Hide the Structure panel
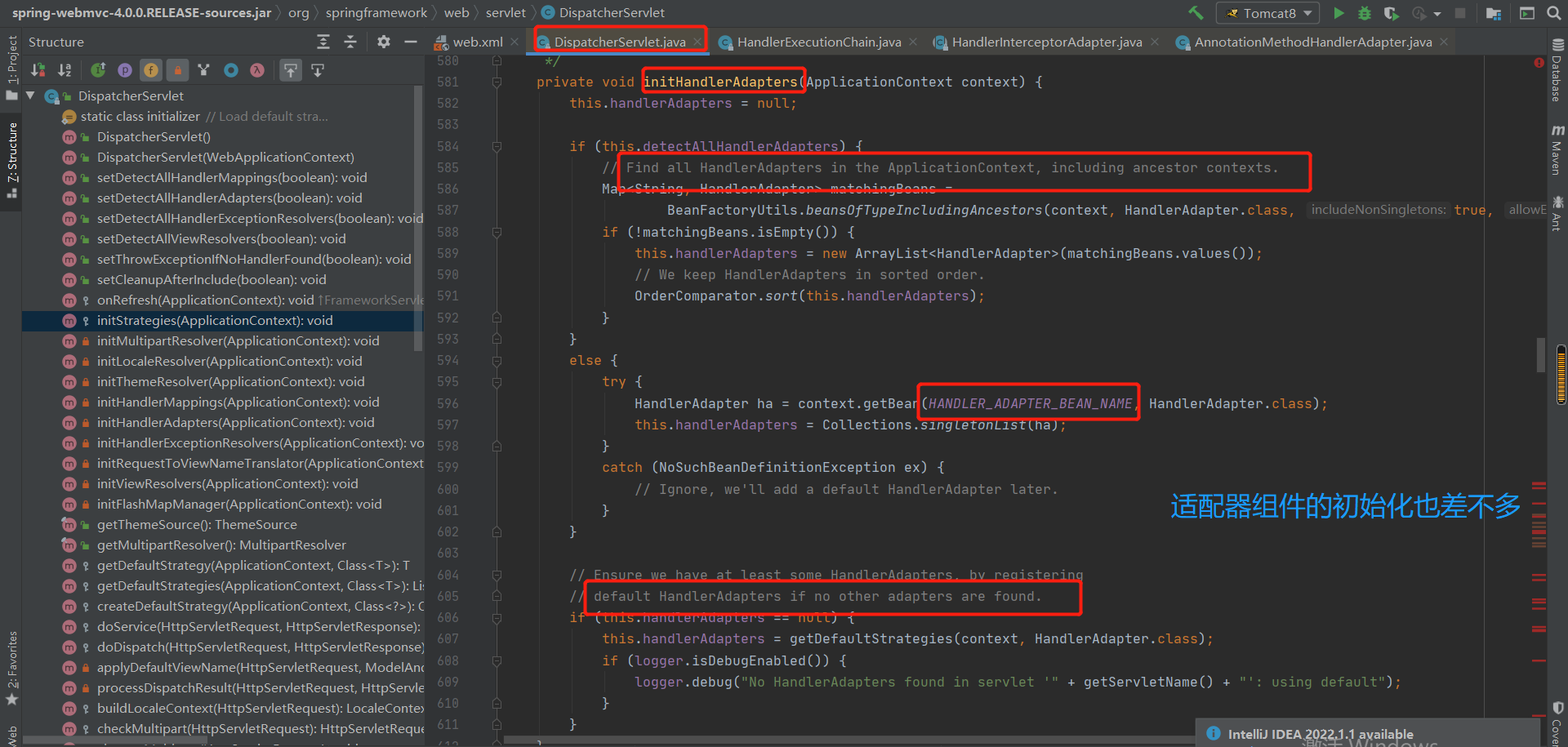This screenshot has width=1568, height=747. pyautogui.click(x=411, y=42)
